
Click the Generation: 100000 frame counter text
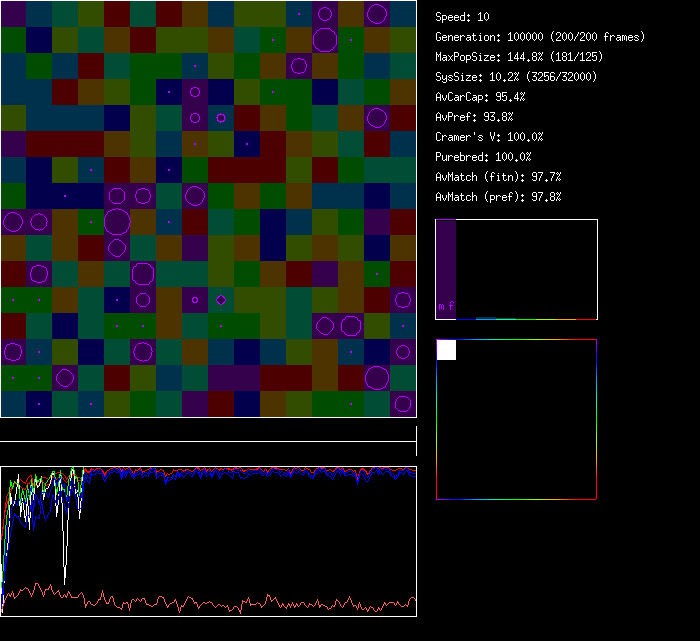click(x=540, y=37)
